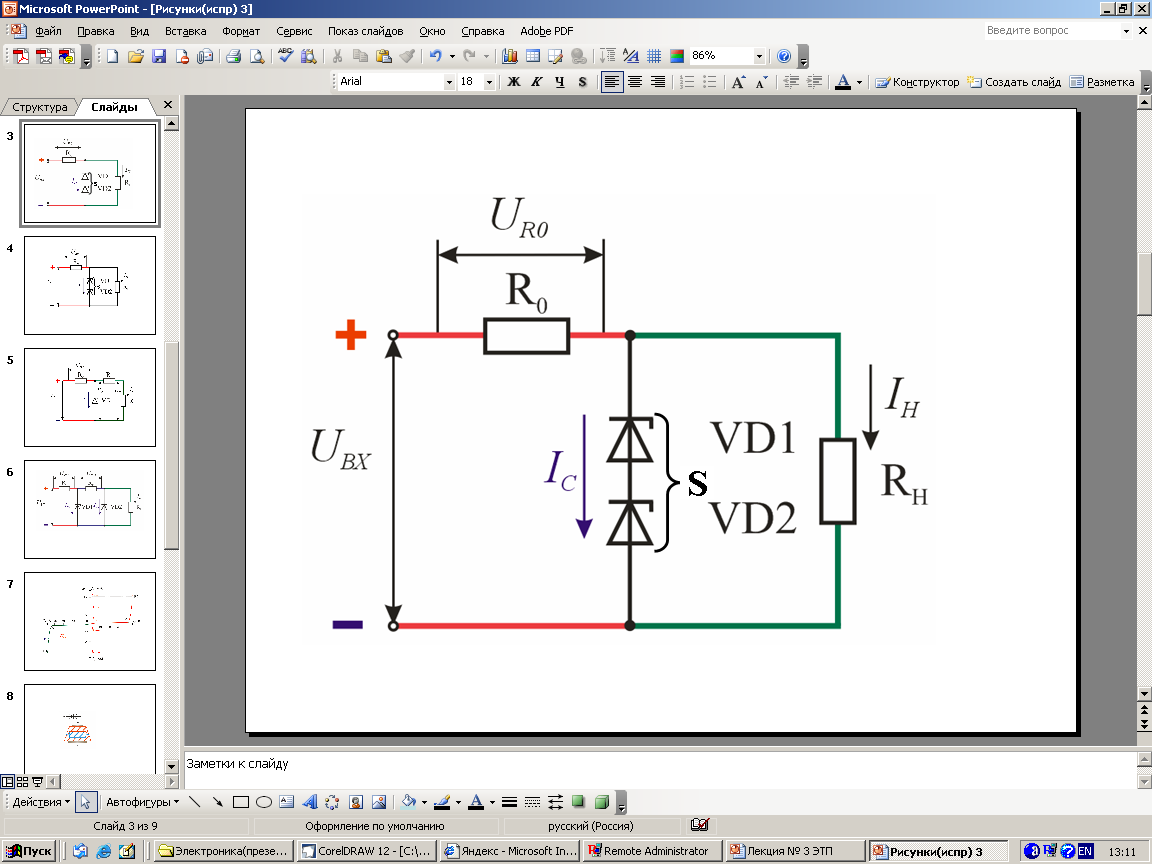Screen dimensions: 1152x864
Task: Expand the Undo history dropdown arrow
Action: click(x=452, y=56)
